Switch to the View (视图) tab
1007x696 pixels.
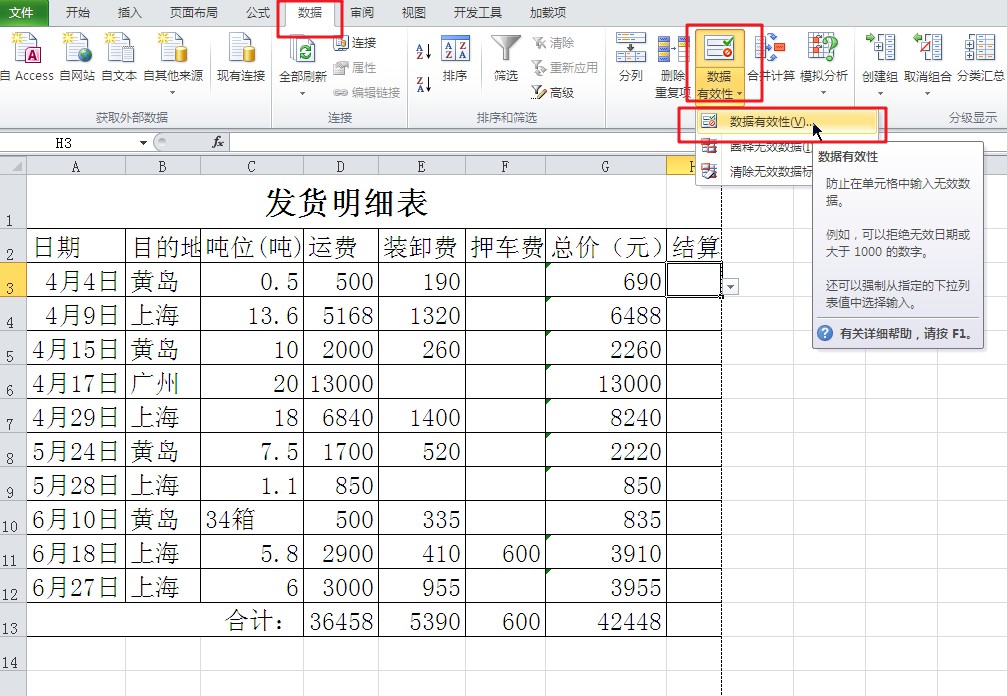tap(413, 12)
